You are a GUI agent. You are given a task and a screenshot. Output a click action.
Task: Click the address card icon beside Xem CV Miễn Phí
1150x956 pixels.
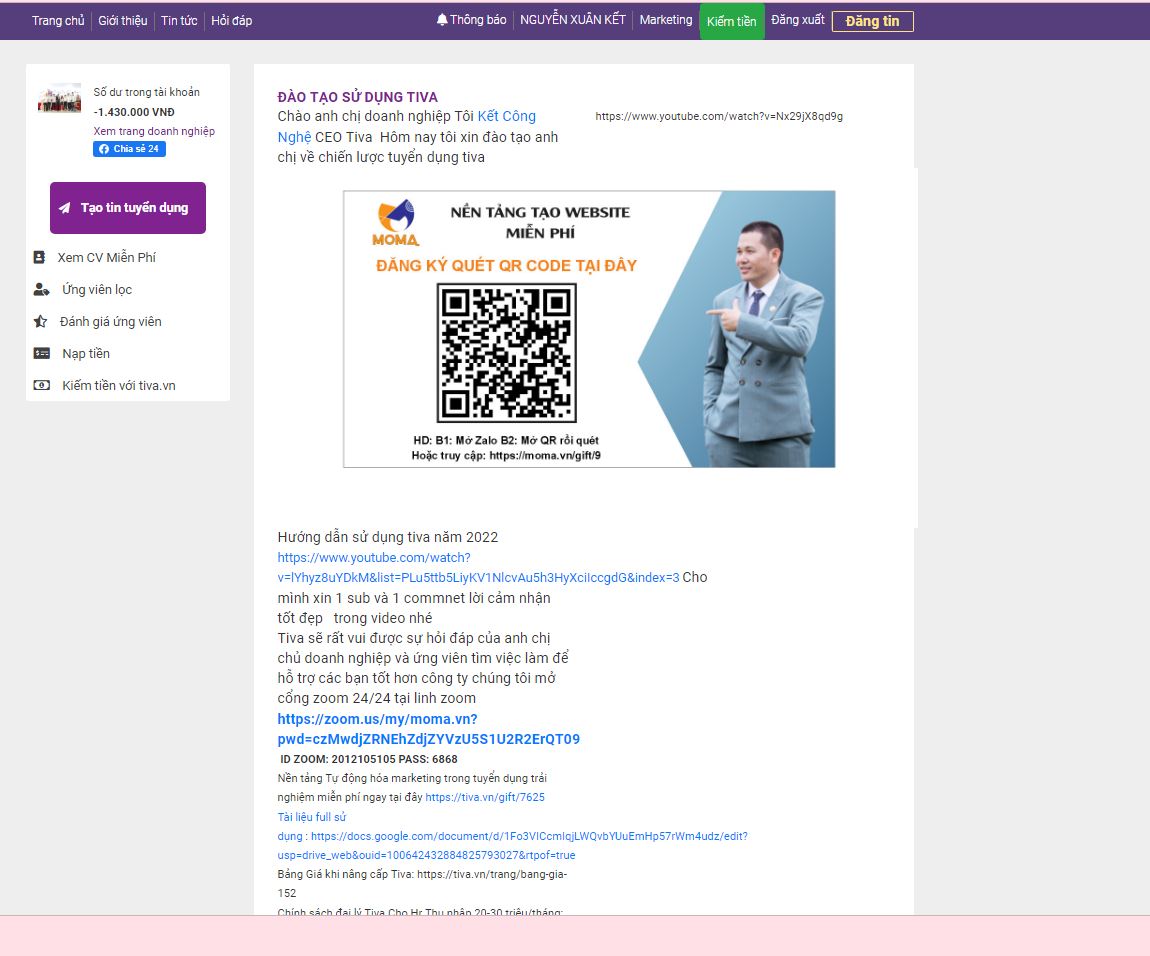[x=39, y=257]
